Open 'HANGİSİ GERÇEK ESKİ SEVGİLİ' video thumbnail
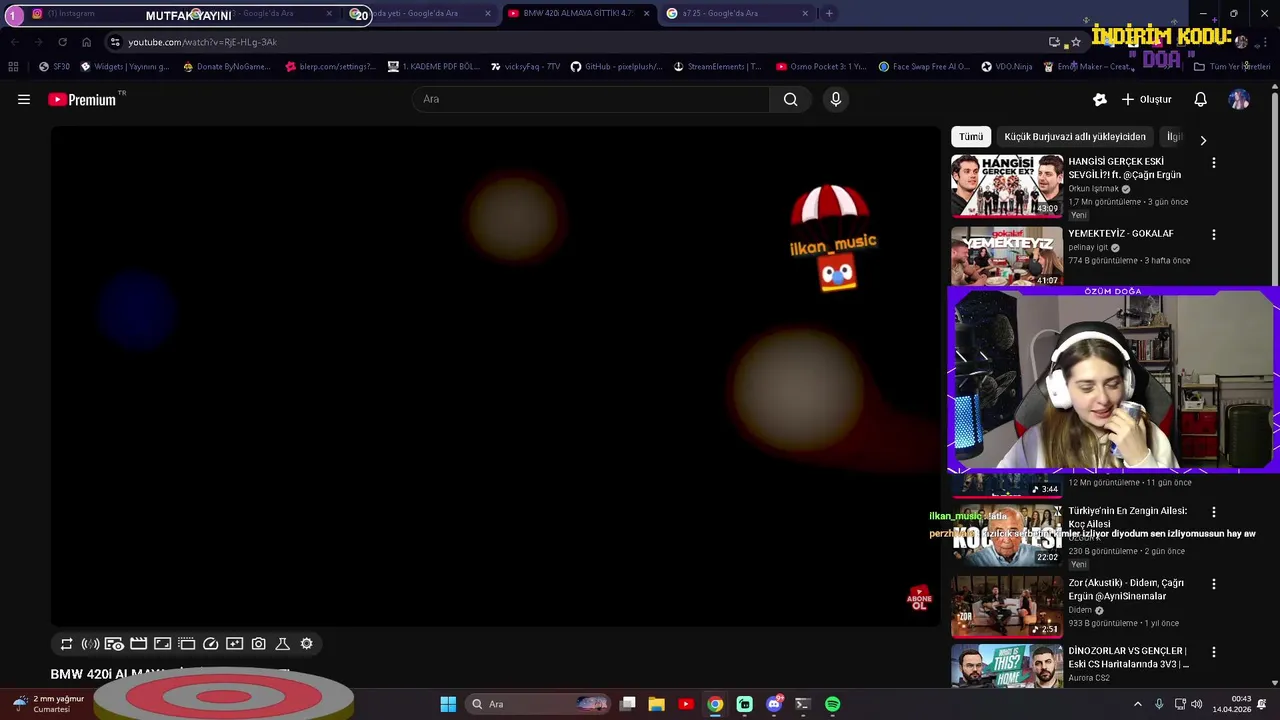The image size is (1280, 720). point(1007,186)
